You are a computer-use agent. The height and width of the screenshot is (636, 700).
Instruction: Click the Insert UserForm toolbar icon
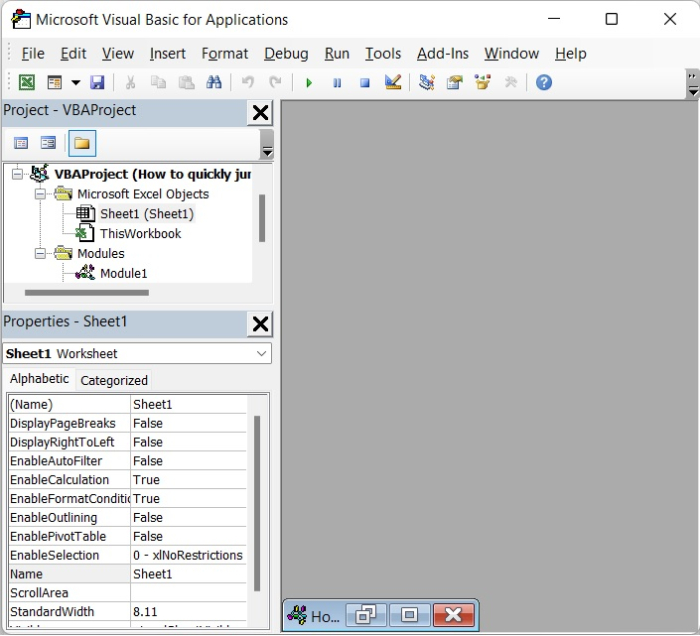pyautogui.click(x=54, y=83)
